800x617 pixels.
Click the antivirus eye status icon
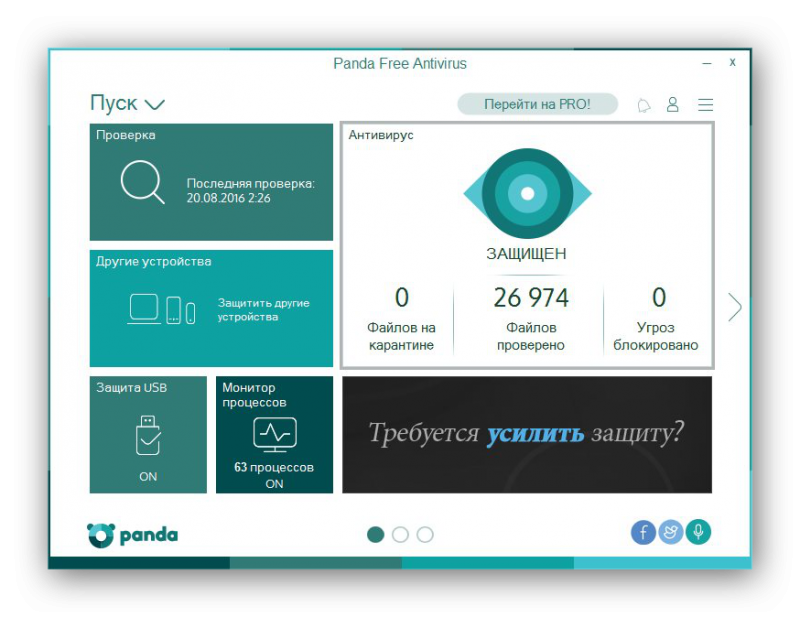click(x=527, y=193)
